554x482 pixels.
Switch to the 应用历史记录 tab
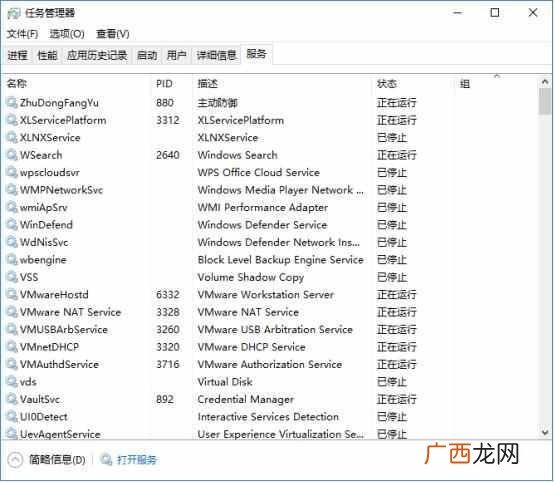coord(97,55)
